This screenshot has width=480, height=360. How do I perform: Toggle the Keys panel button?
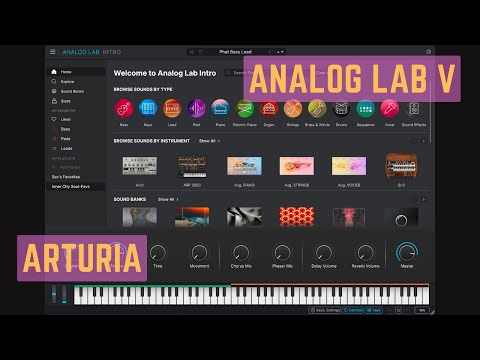374,310
